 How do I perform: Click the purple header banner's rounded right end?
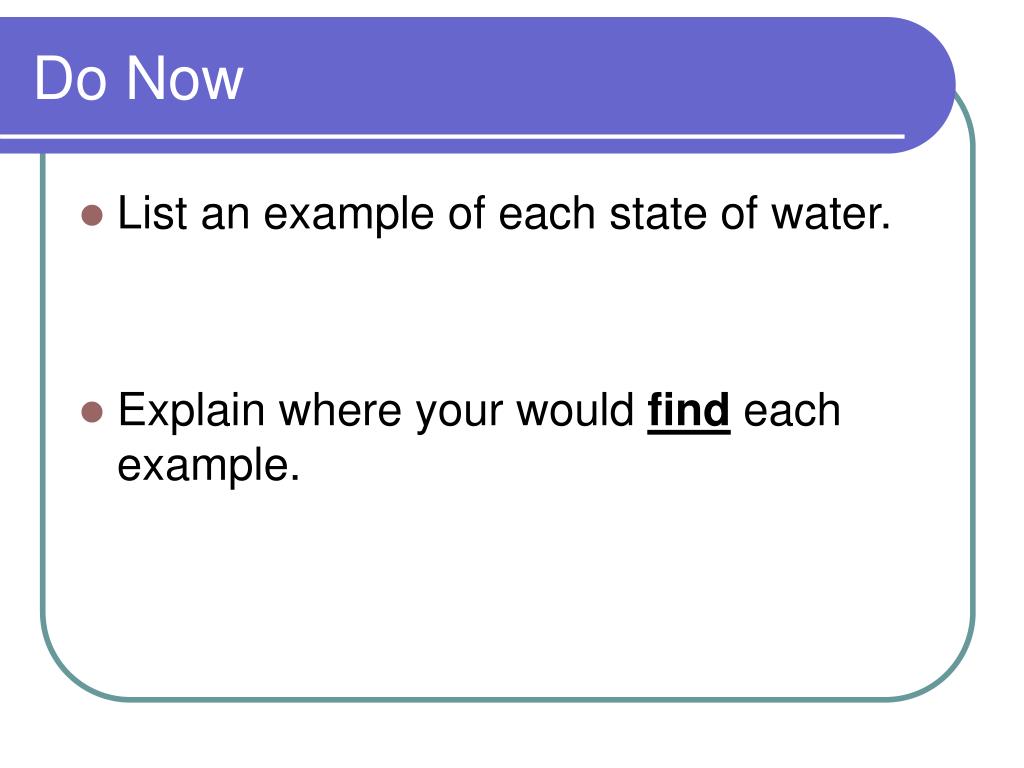pos(921,85)
